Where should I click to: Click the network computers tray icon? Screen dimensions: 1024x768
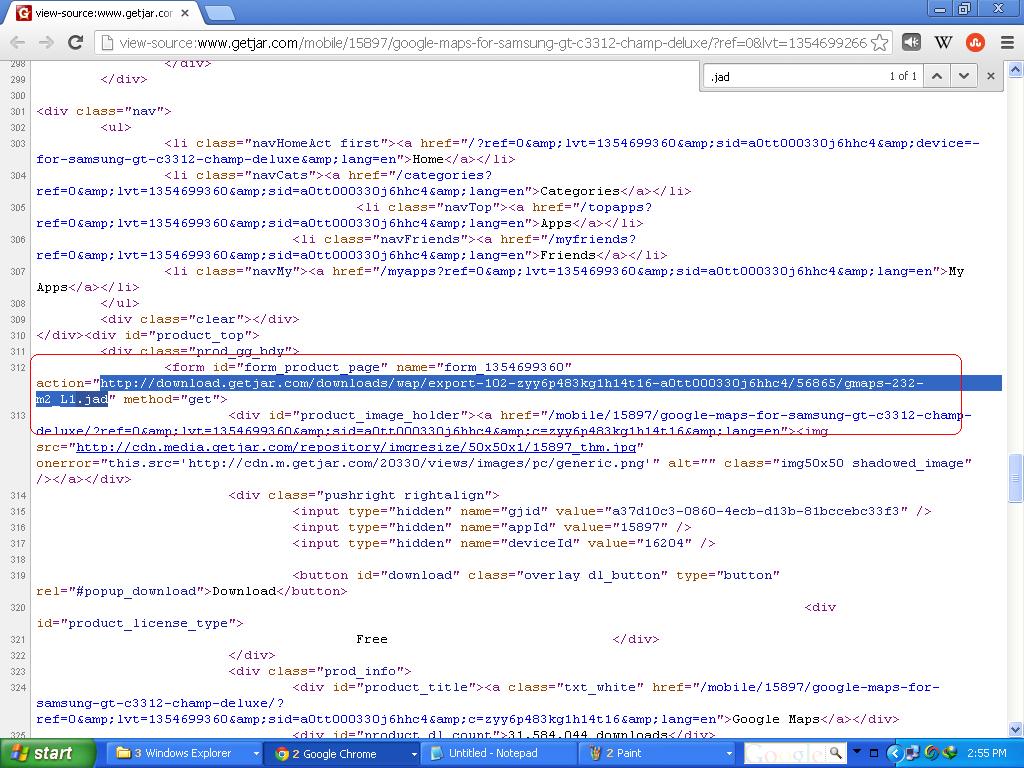click(x=914, y=753)
